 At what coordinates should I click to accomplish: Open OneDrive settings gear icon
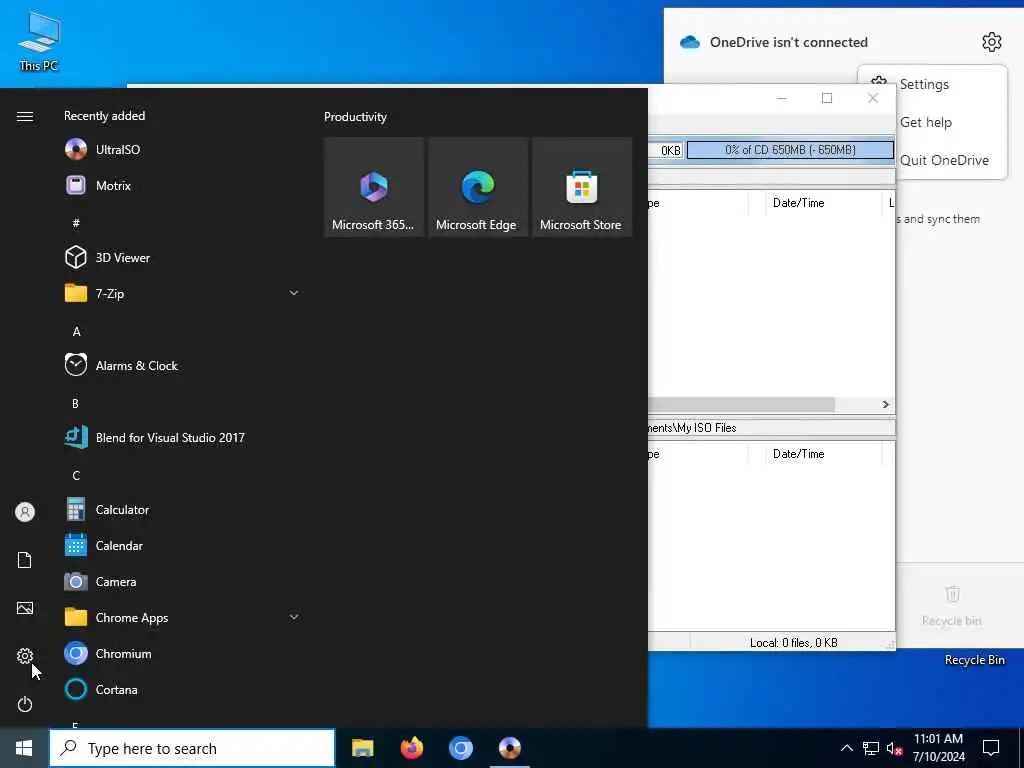[x=991, y=42]
